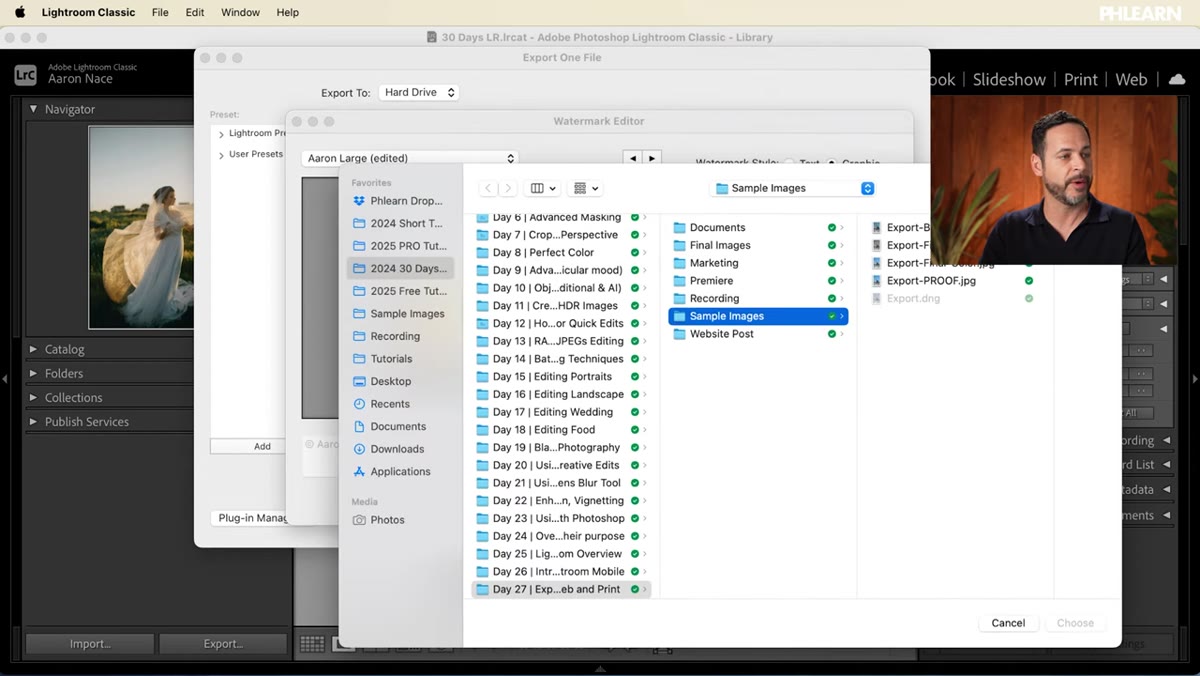Select the Export-PROOF.jpg file

click(x=952, y=281)
